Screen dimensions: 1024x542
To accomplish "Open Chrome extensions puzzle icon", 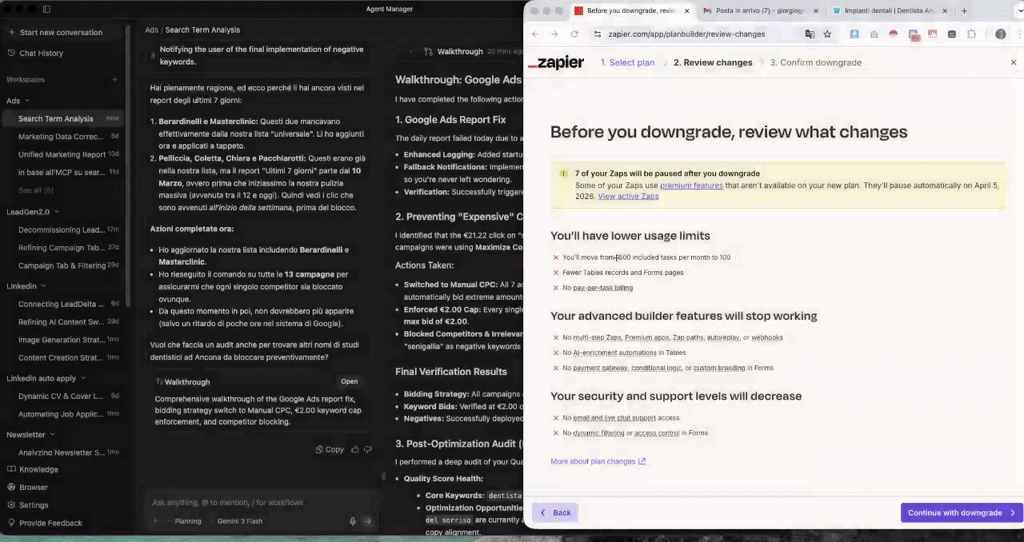I will point(971,34).
